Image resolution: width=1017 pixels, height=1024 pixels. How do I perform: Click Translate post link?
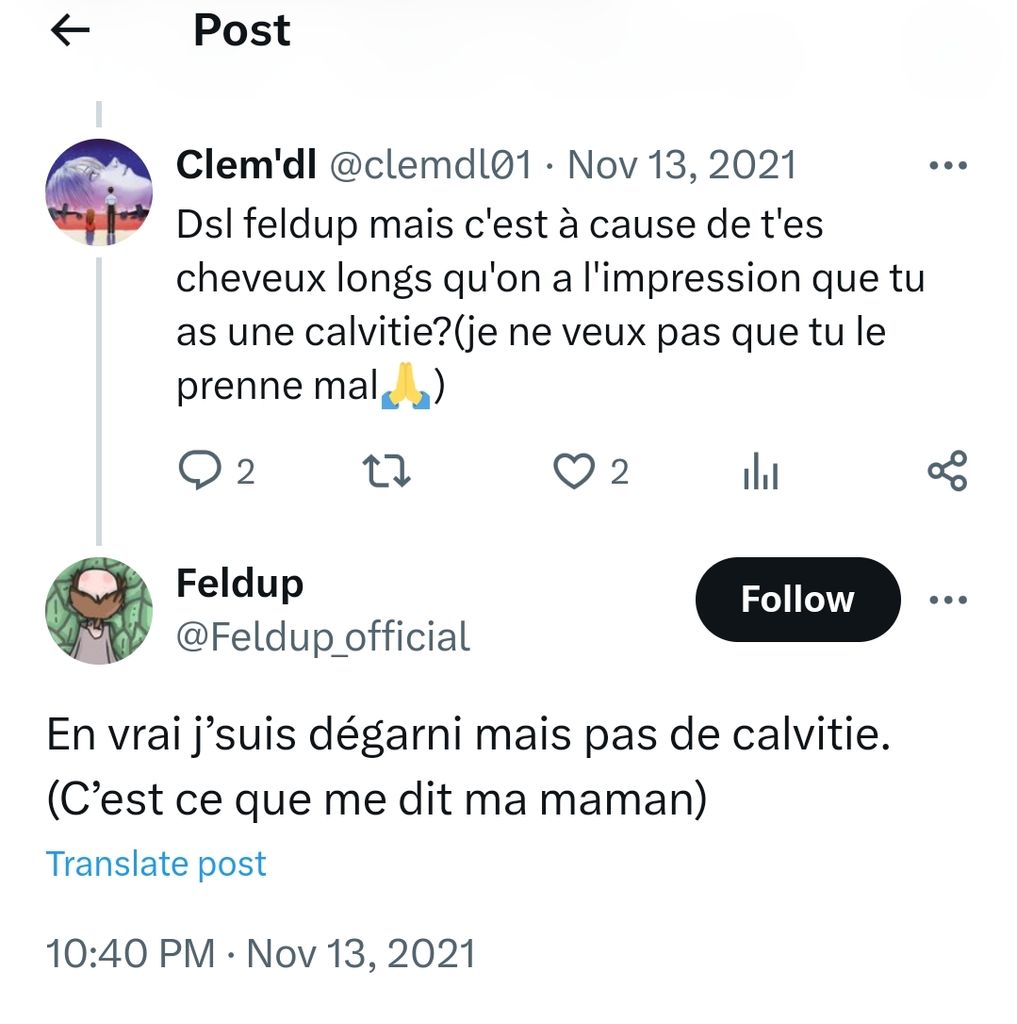pyautogui.click(x=156, y=863)
